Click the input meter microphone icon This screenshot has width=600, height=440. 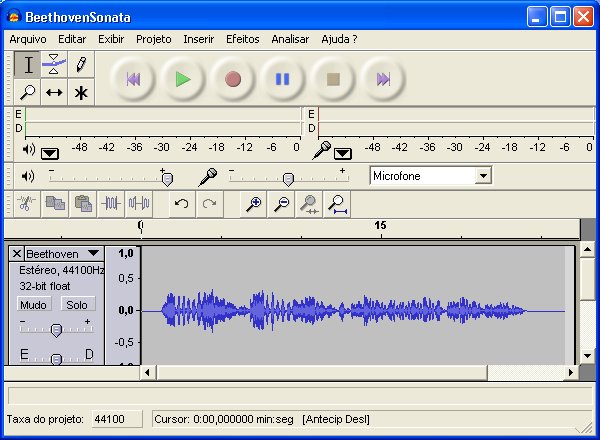click(x=321, y=150)
